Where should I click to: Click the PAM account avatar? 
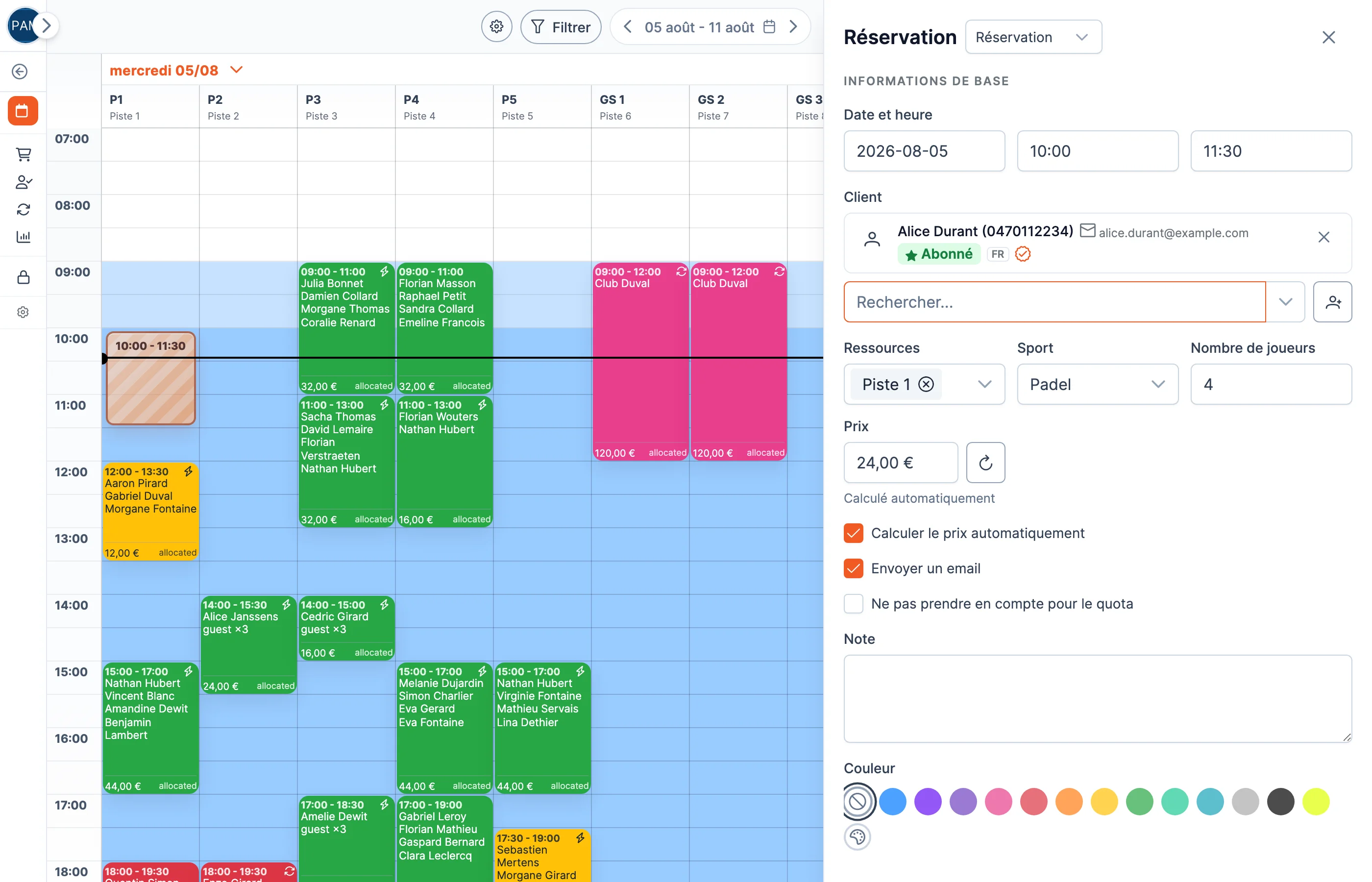point(22,26)
